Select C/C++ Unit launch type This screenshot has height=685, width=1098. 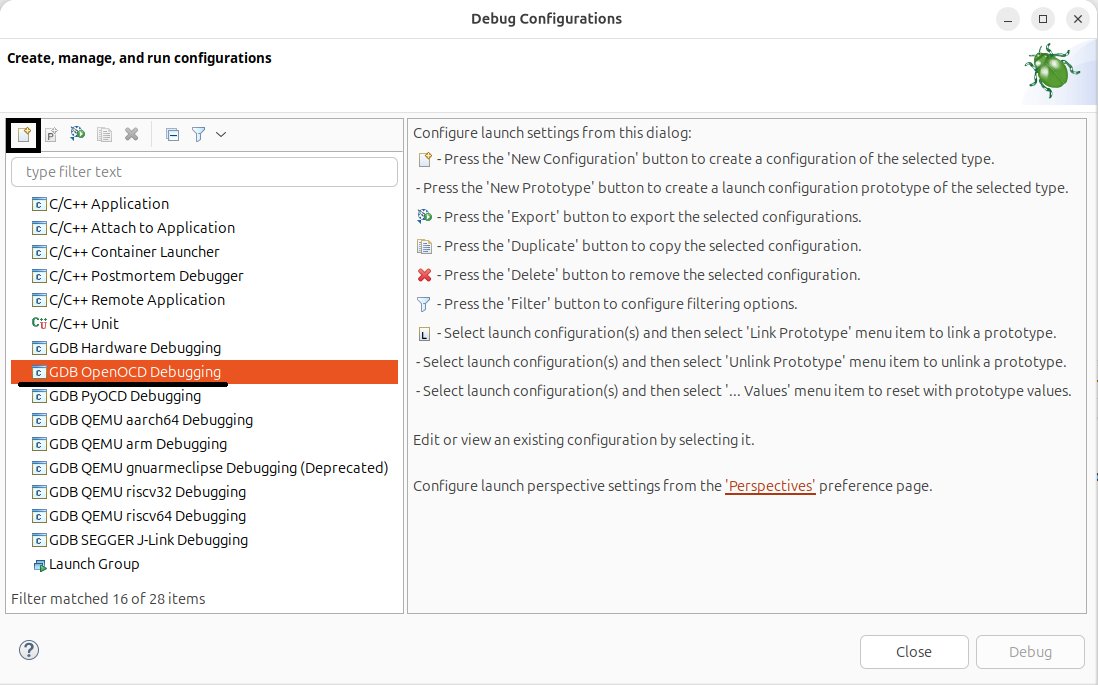pyautogui.click(x=83, y=324)
